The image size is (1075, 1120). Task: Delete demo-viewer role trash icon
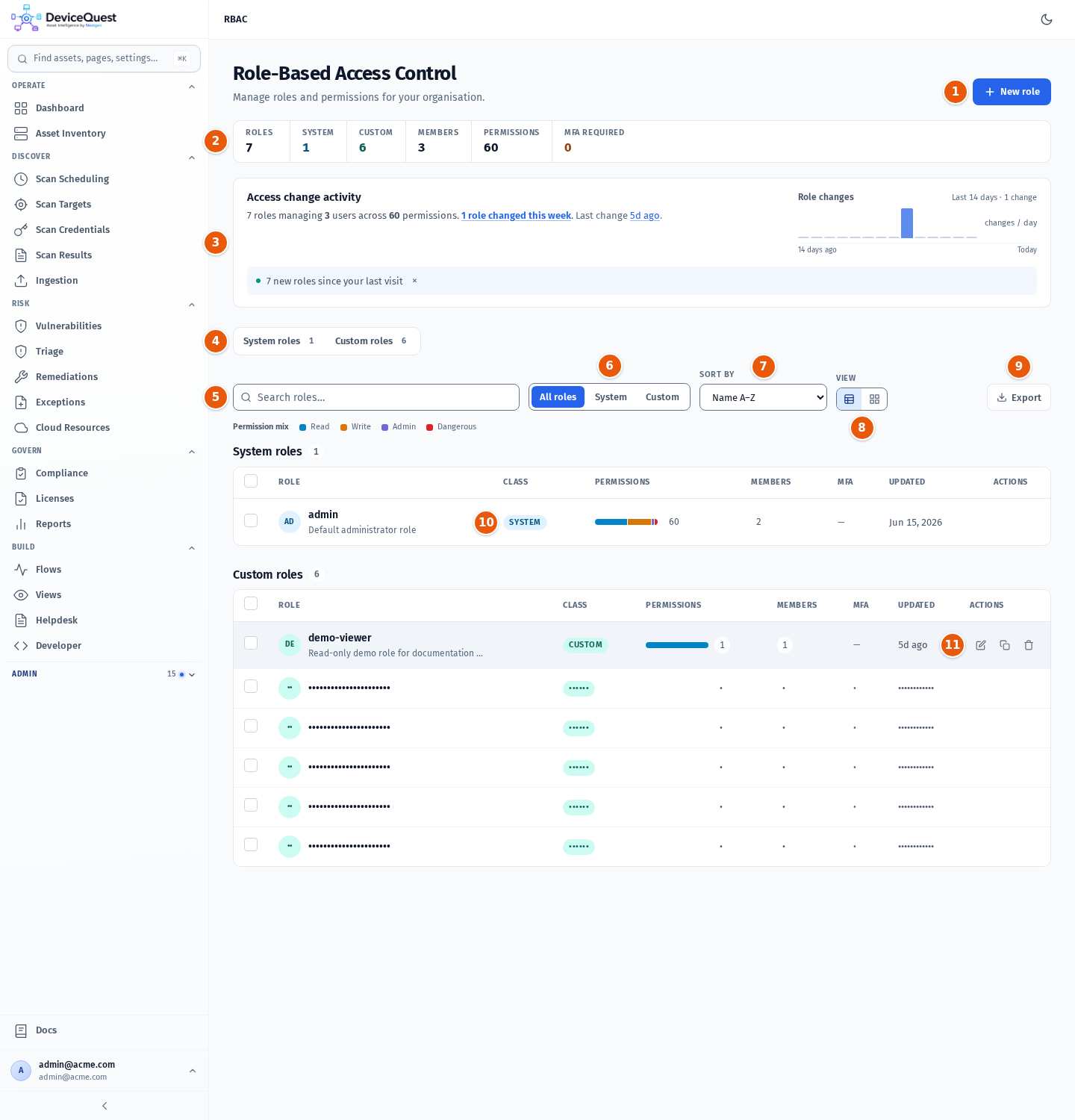[x=1029, y=645]
